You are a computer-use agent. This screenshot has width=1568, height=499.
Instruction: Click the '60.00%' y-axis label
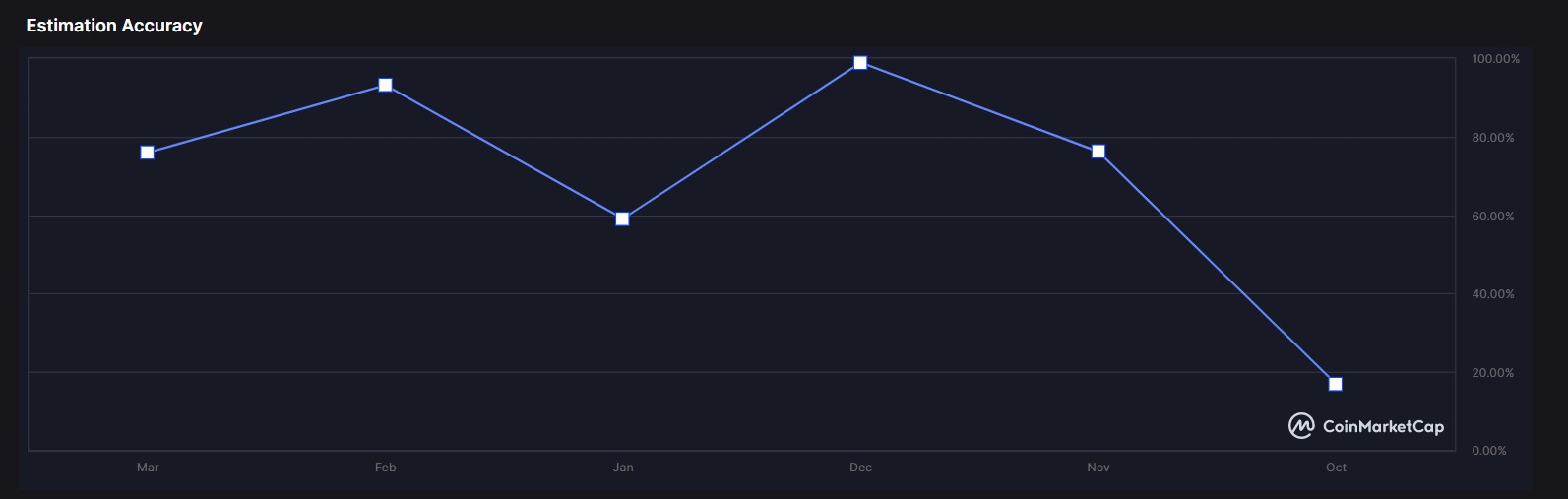tap(1493, 217)
